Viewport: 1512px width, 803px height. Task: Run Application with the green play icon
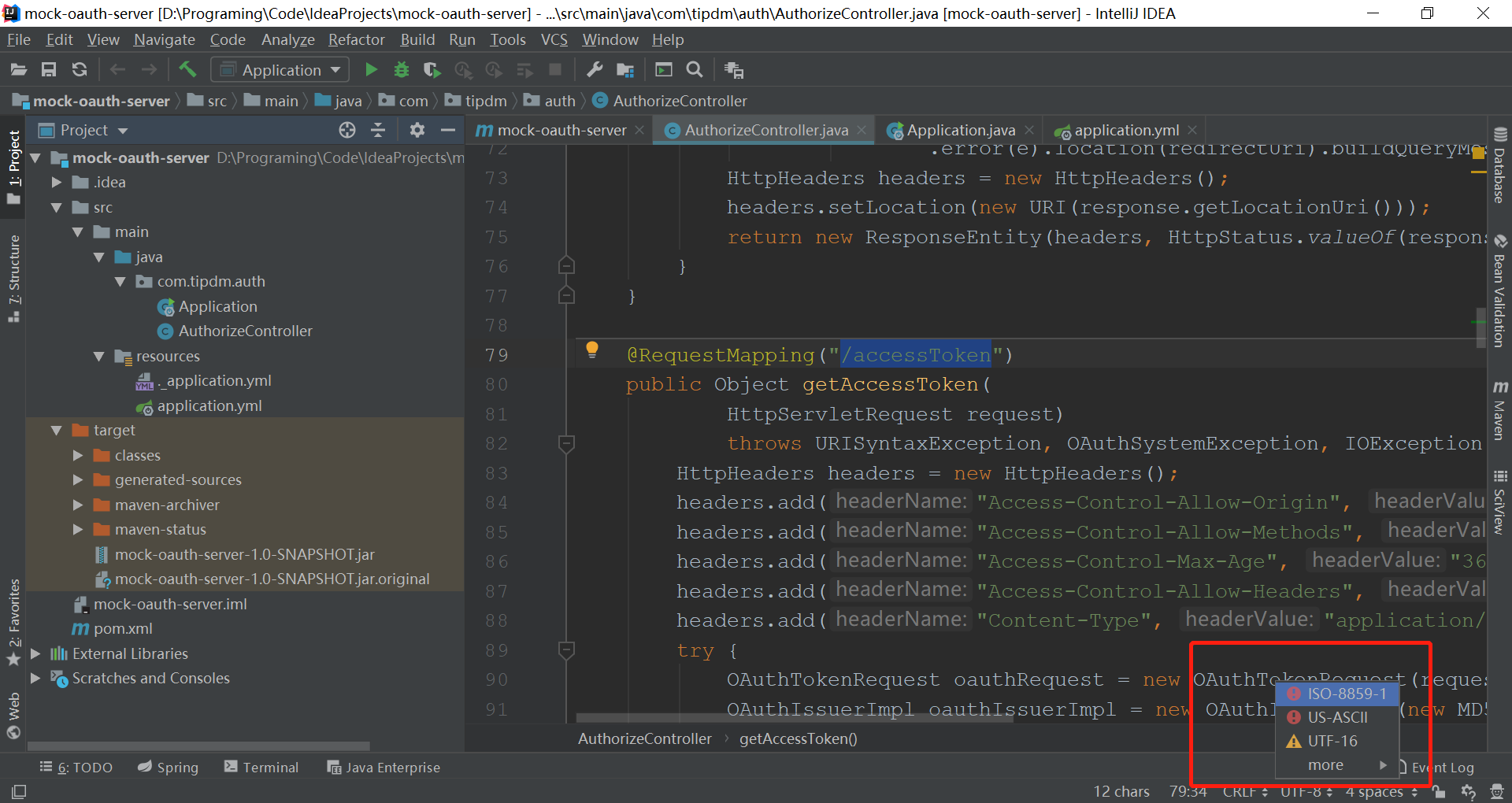click(371, 70)
